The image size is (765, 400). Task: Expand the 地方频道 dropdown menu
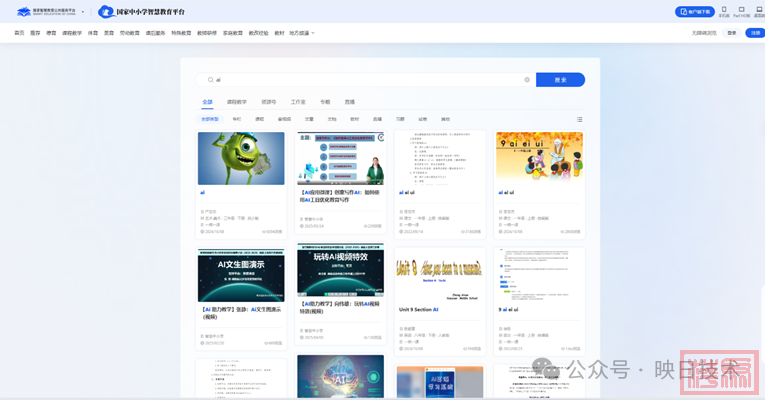click(x=302, y=33)
